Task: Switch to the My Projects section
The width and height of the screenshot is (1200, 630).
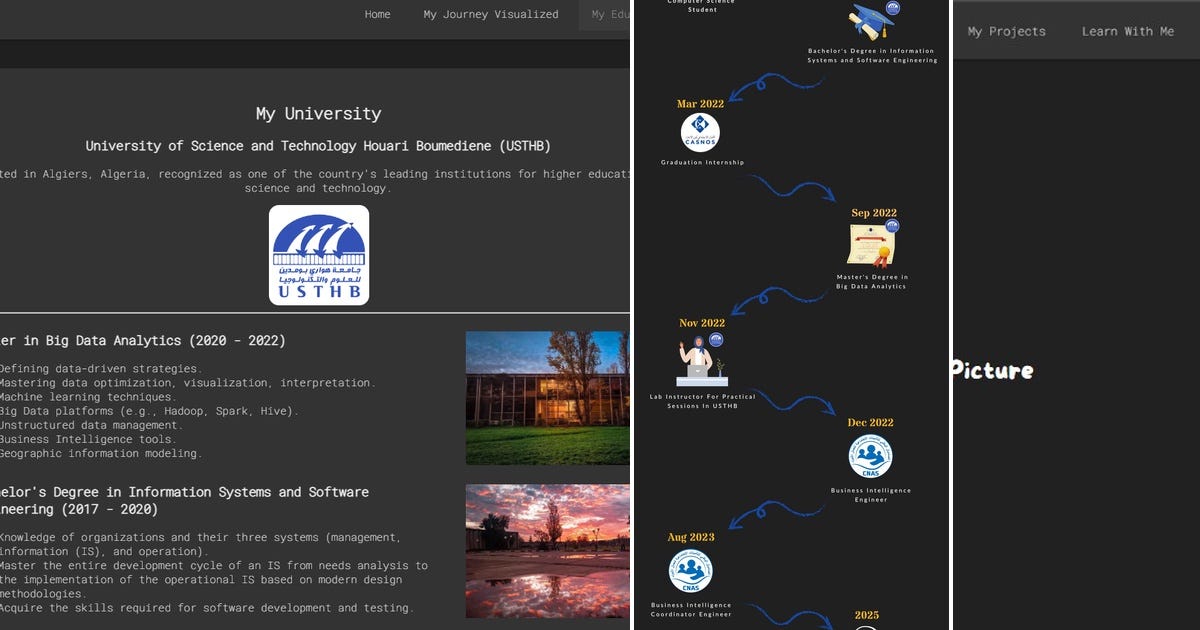Action: coord(1007,31)
